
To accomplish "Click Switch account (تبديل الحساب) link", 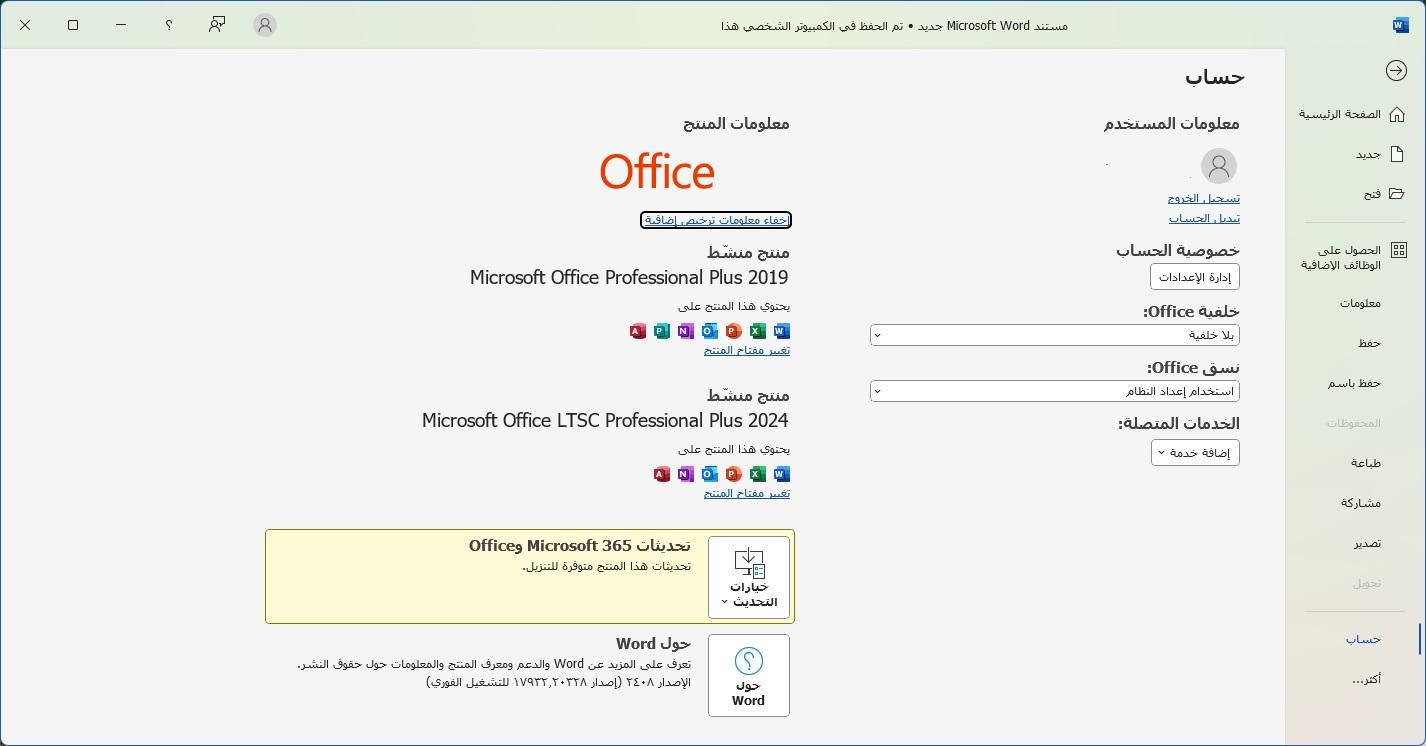I will (1205, 218).
